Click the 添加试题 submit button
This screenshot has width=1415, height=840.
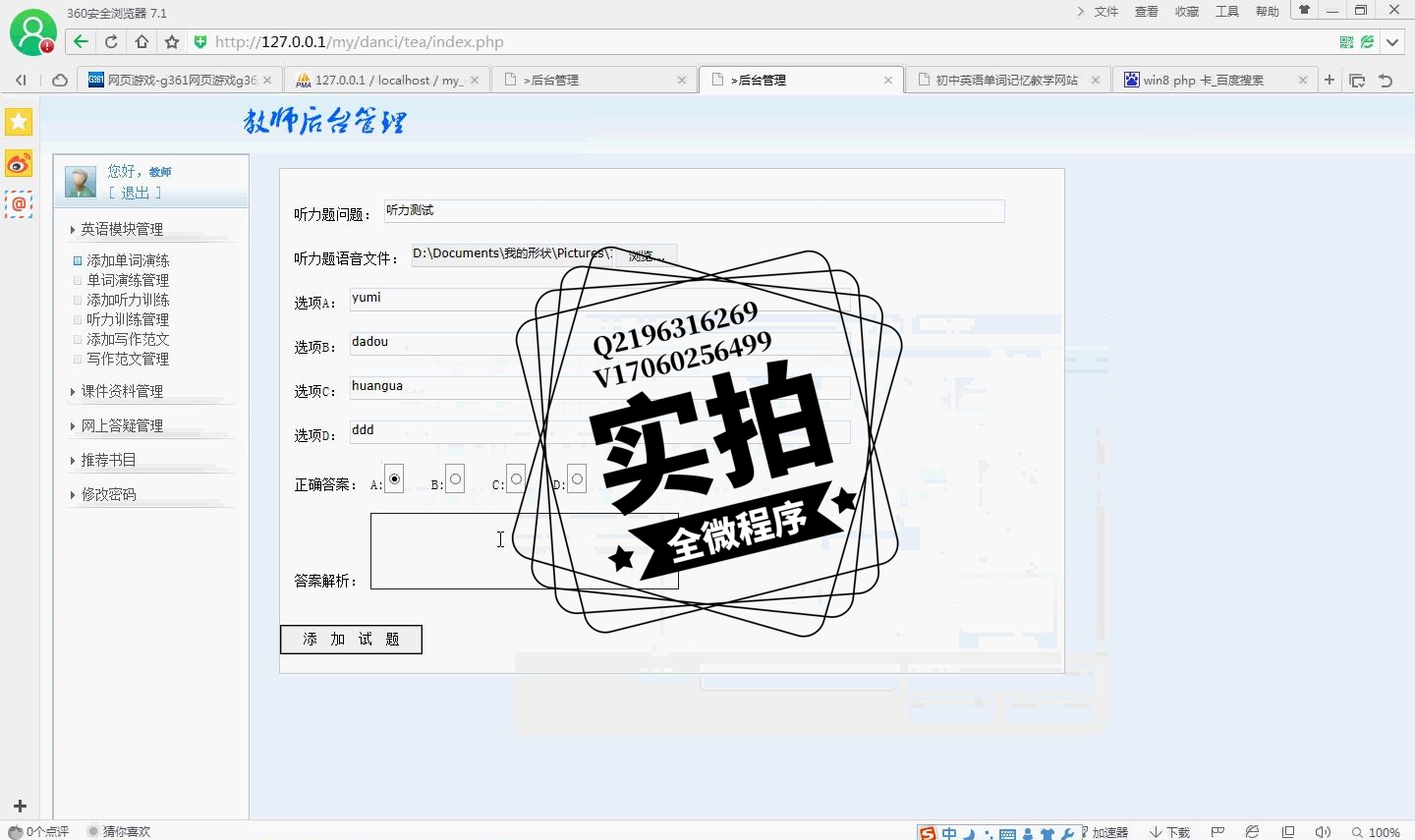(x=351, y=640)
